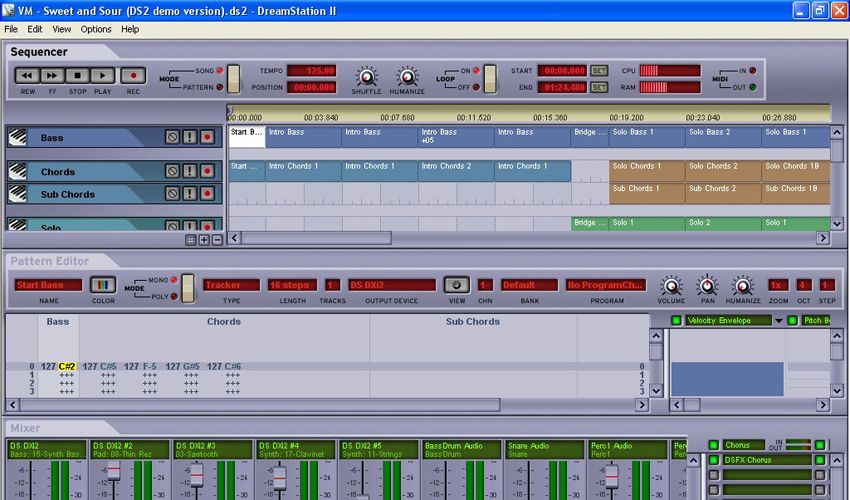
Task: Open pattern COLOR picker button
Action: 102,285
